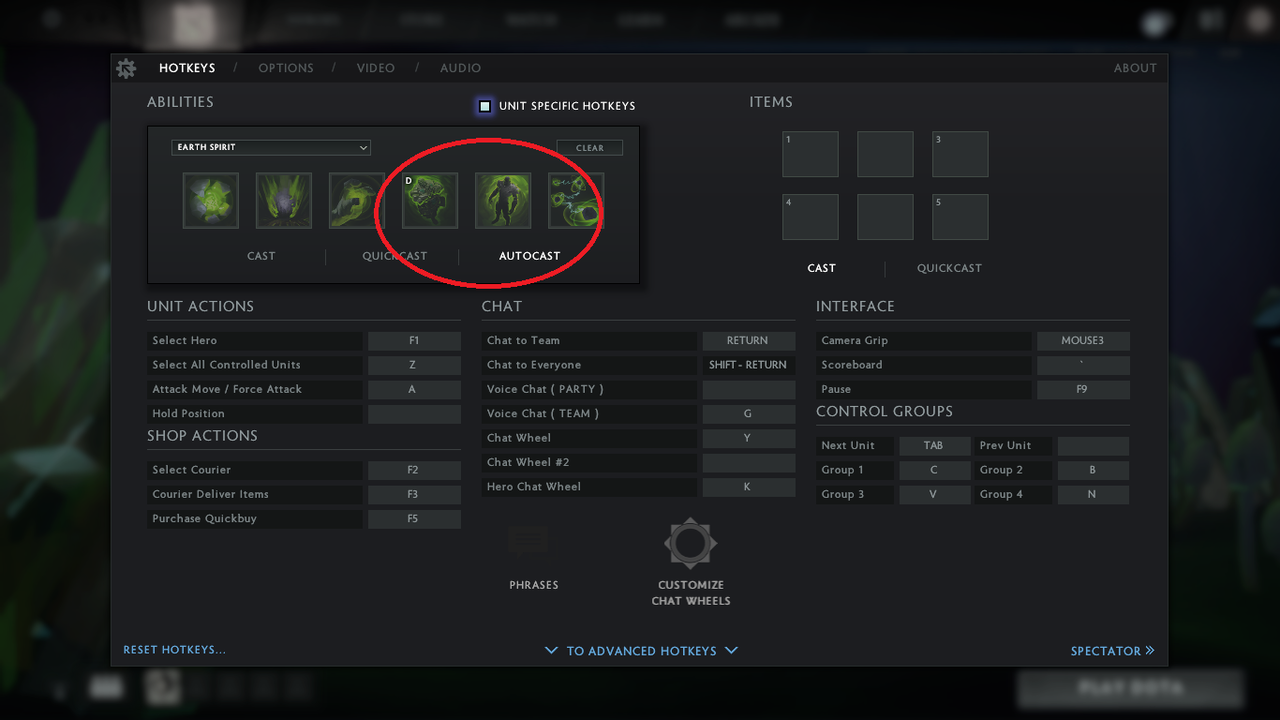The width and height of the screenshot is (1280, 720).
Task: Open the About page
Action: point(1135,68)
